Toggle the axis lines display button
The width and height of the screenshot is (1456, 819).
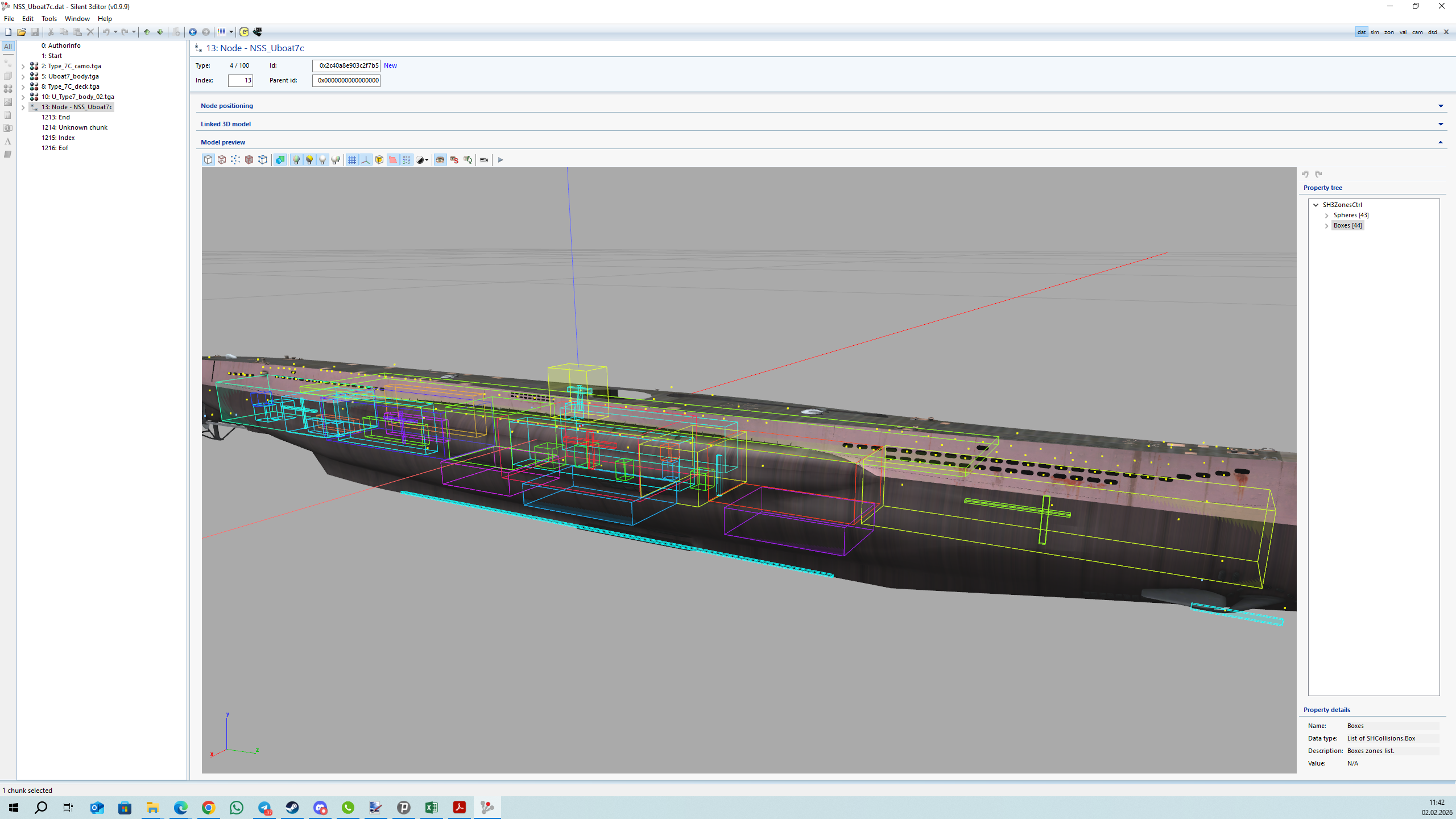pos(366,160)
